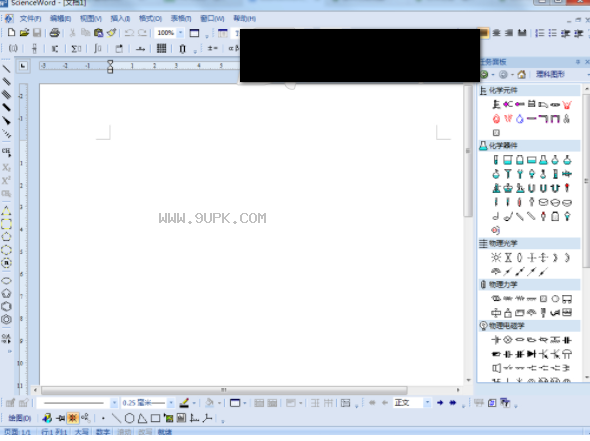Toggle the superscript X² tool
Screen dimensions: 590x441
(6, 181)
